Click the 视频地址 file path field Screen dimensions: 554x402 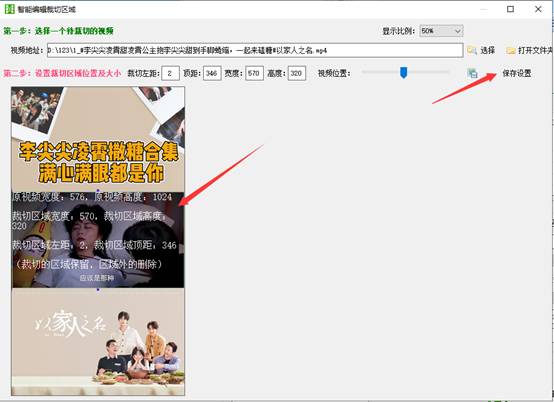pyautogui.click(x=255, y=51)
